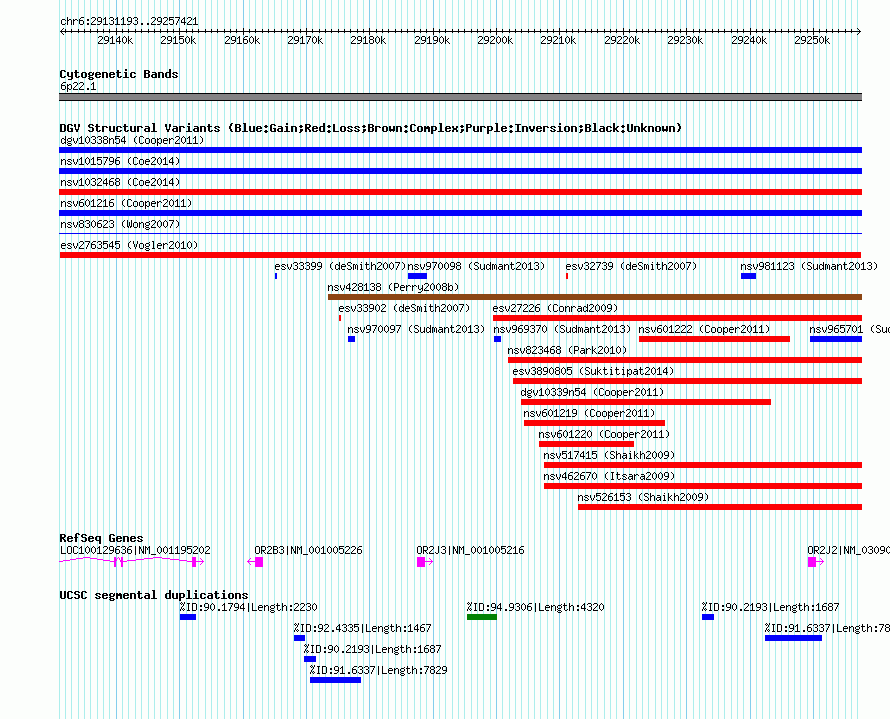Select the OR2J2 gene label
The width and height of the screenshot is (890, 719).
point(849,550)
